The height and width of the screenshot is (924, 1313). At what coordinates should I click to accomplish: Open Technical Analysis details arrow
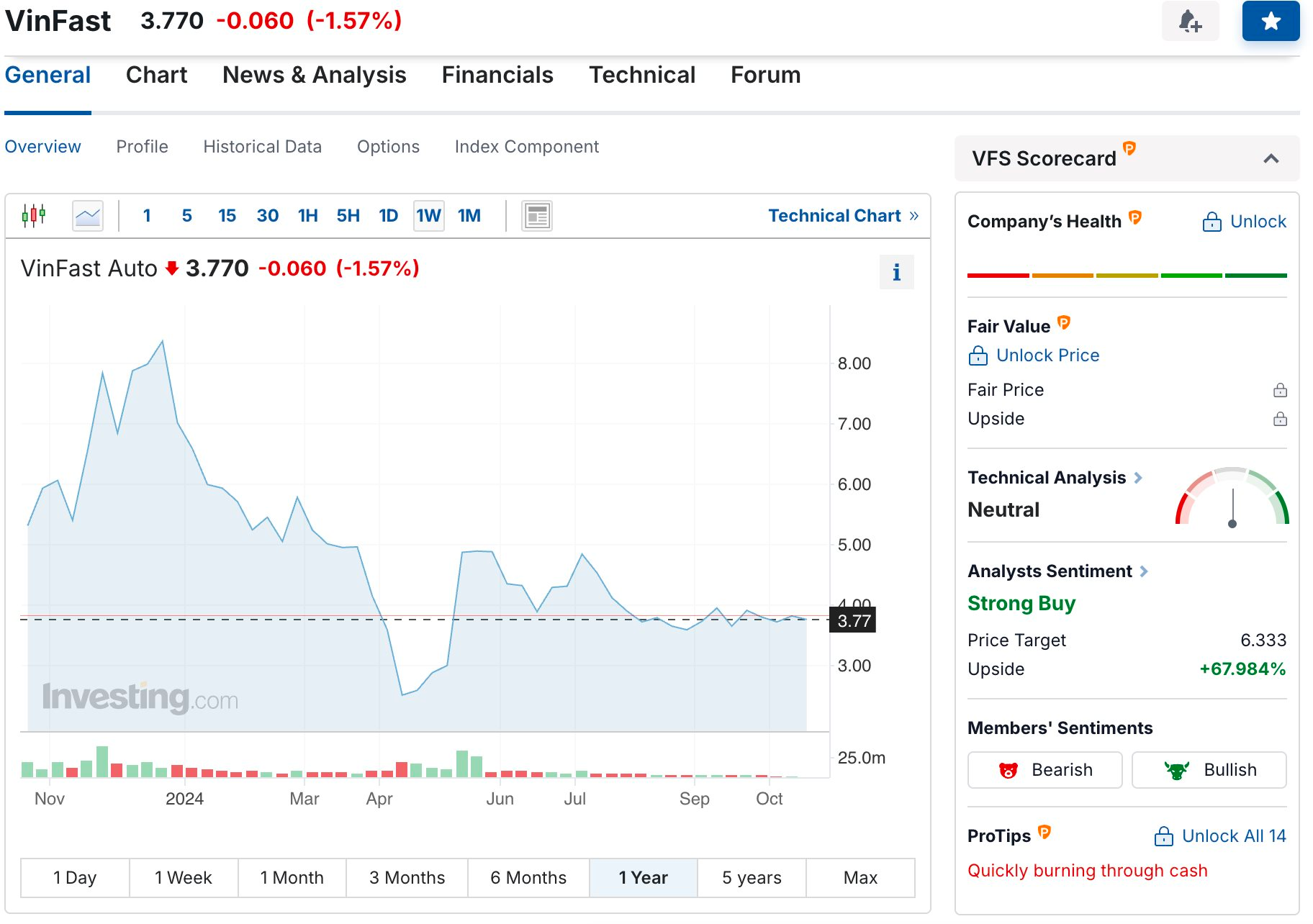[x=1138, y=478]
